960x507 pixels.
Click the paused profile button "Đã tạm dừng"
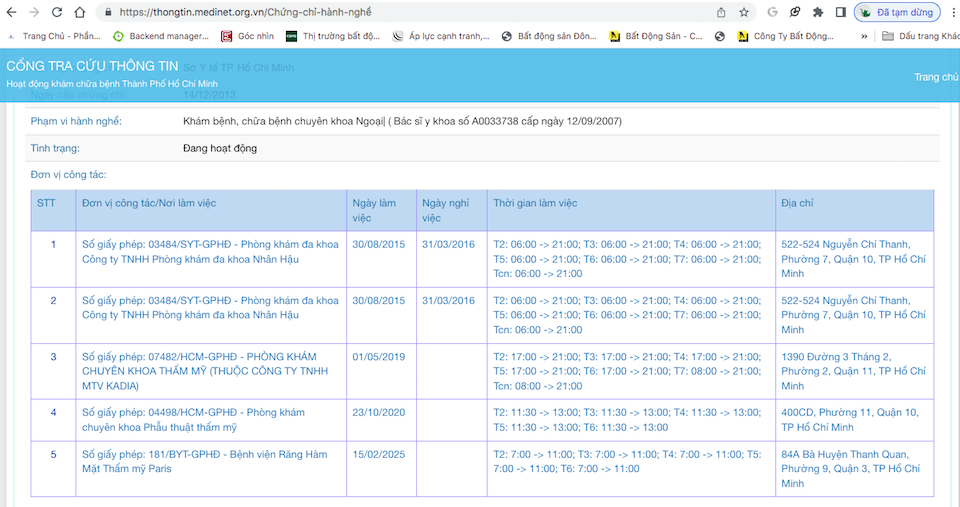(x=897, y=12)
